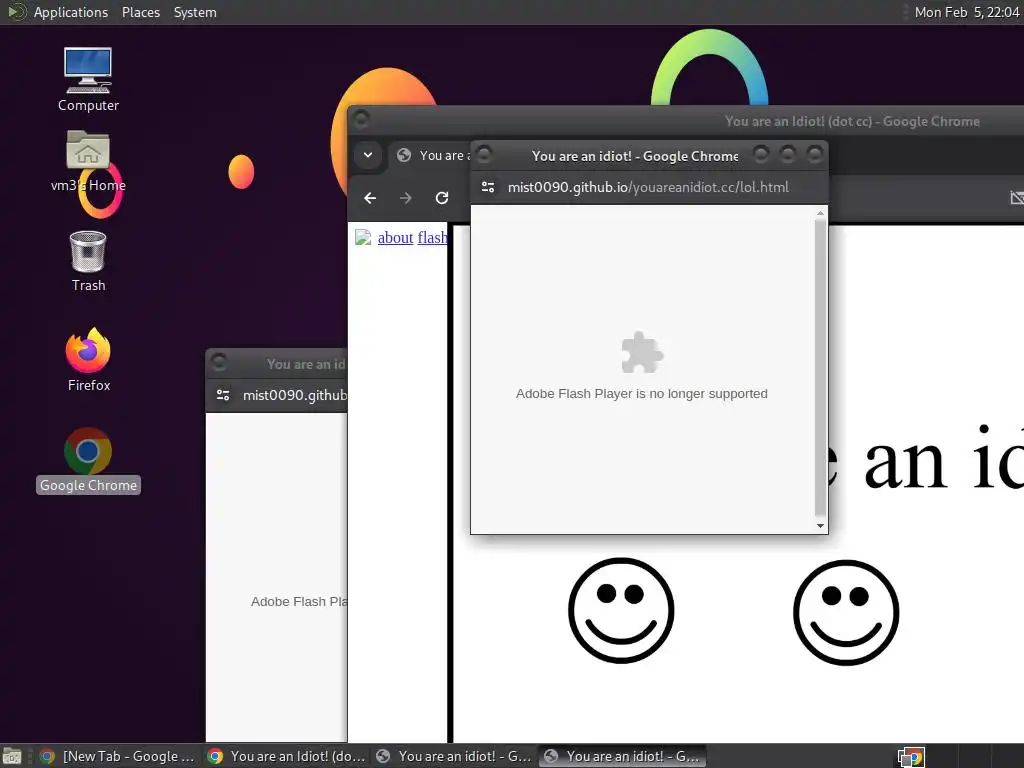Image resolution: width=1024 pixels, height=768 pixels.
Task: Reload page in main Chrome window
Action: click(442, 198)
